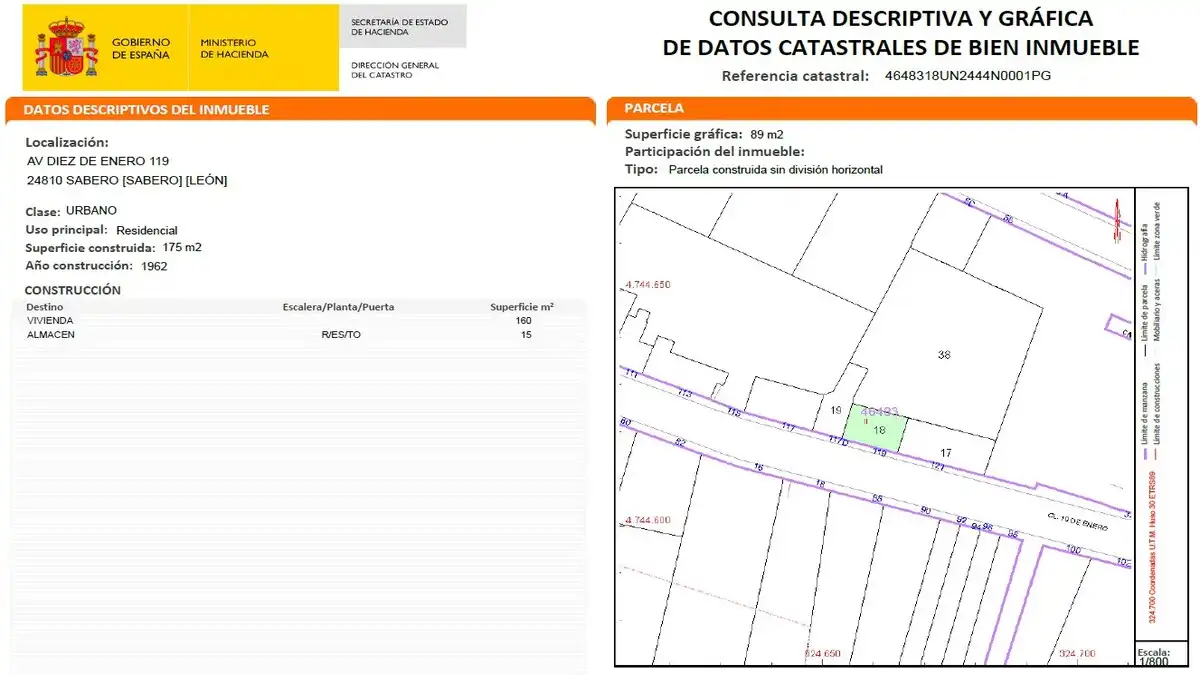Click the 'Superficie m²' column header

522,307
